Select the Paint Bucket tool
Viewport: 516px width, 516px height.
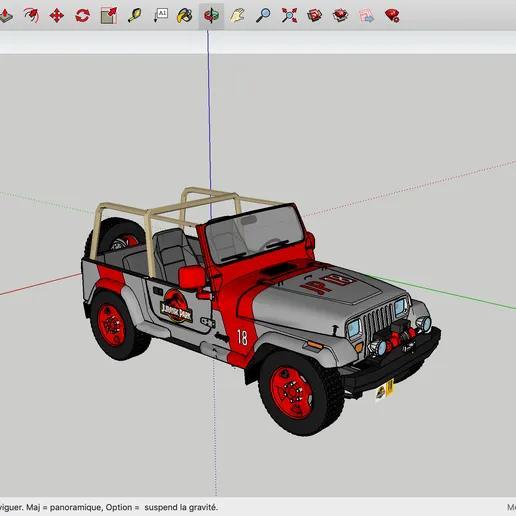click(x=184, y=16)
